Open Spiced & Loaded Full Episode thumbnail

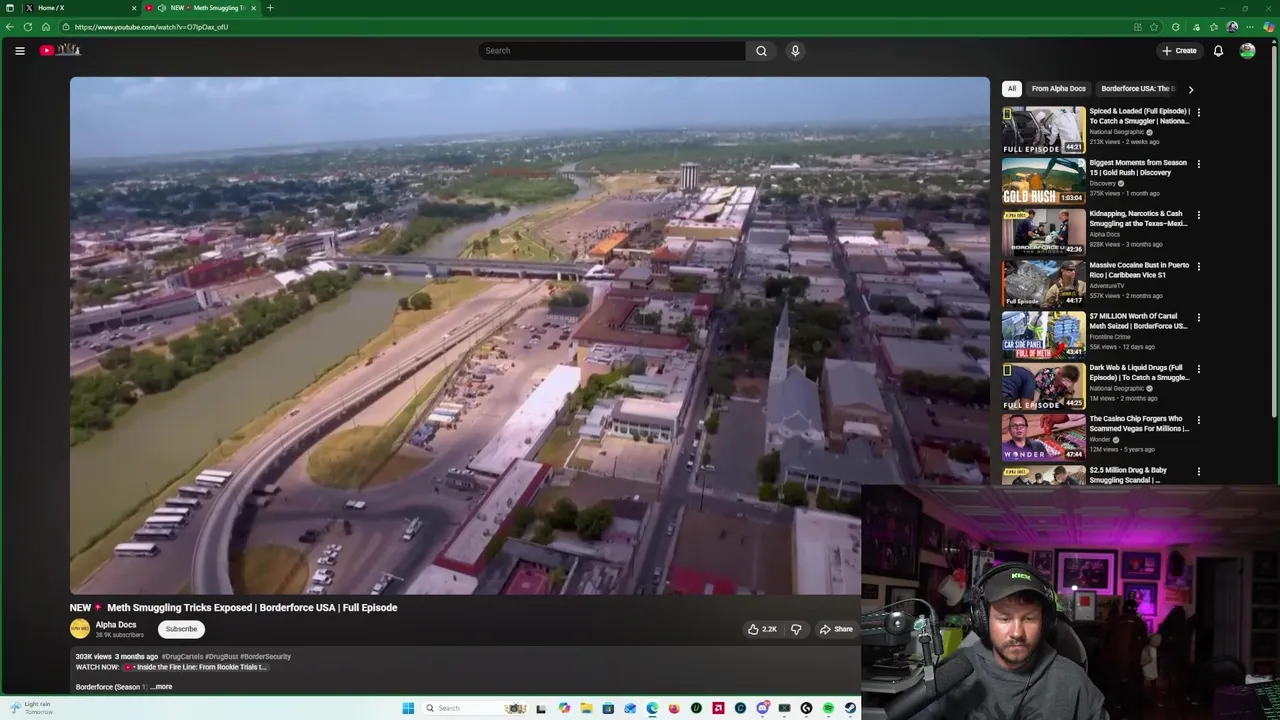[x=1044, y=130]
